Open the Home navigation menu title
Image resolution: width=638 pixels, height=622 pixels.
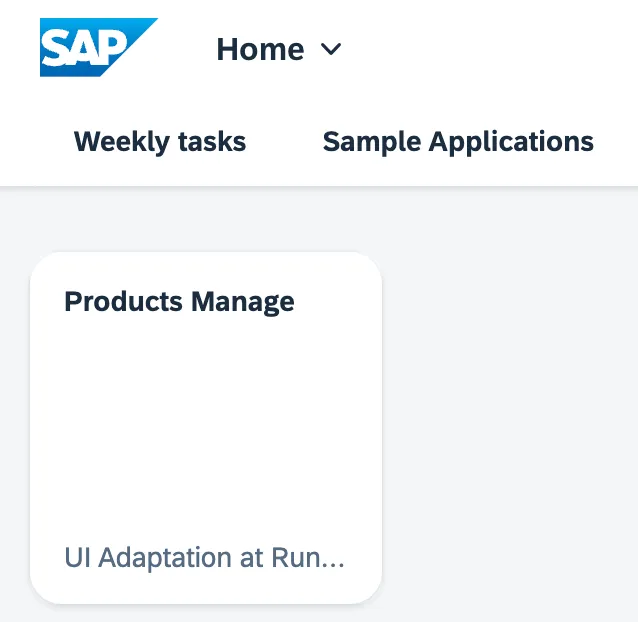click(279, 49)
